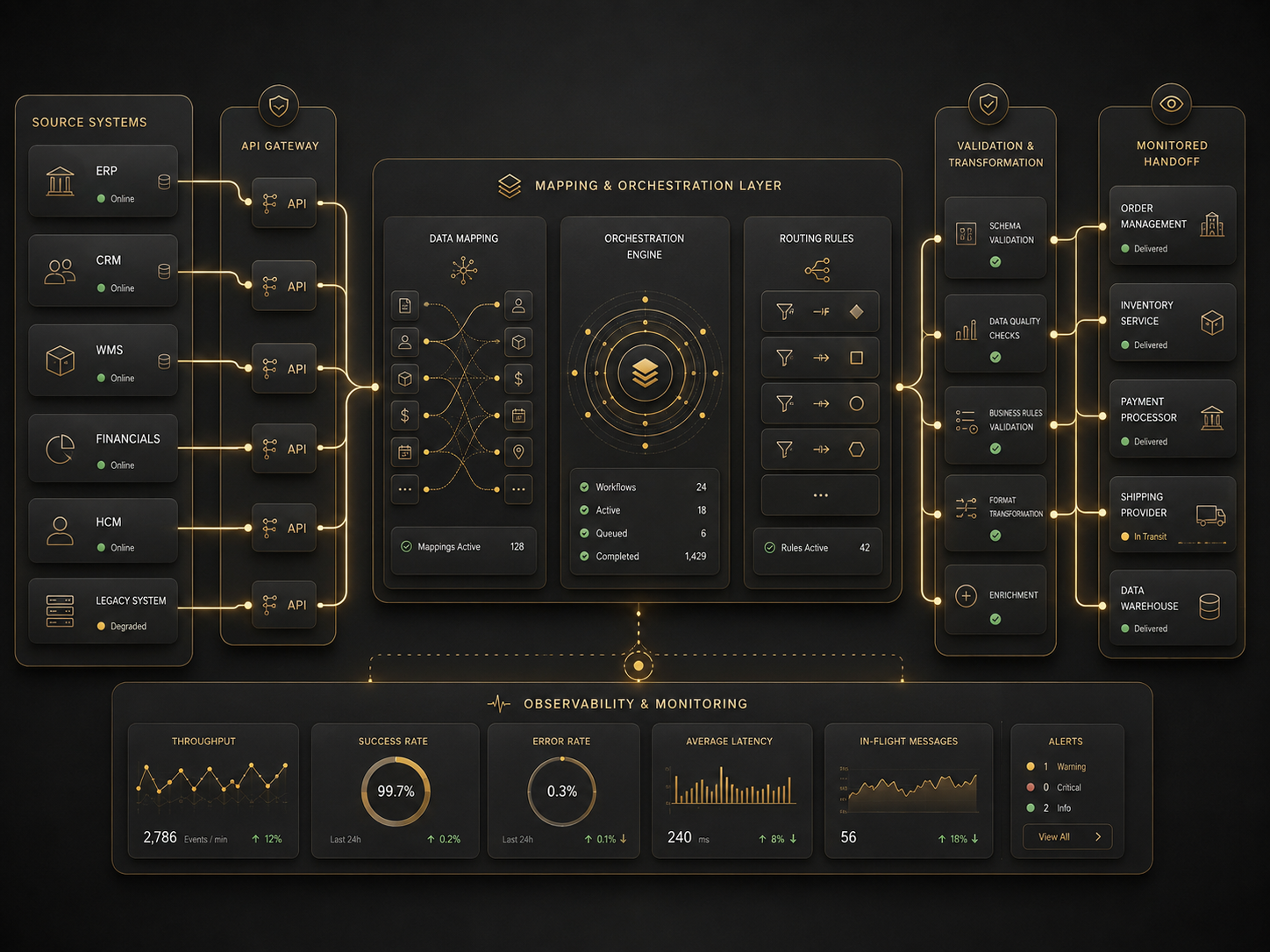Click the Enrichment plus circle icon
The image size is (1270, 952).
coord(966,596)
